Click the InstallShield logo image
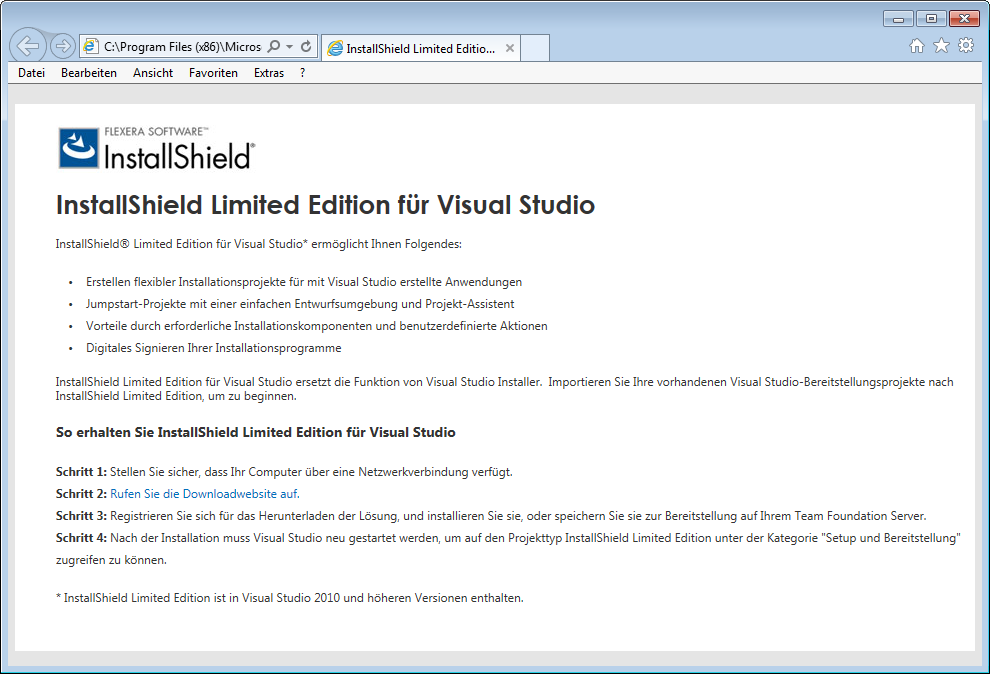The width and height of the screenshot is (990, 674). 157,148
